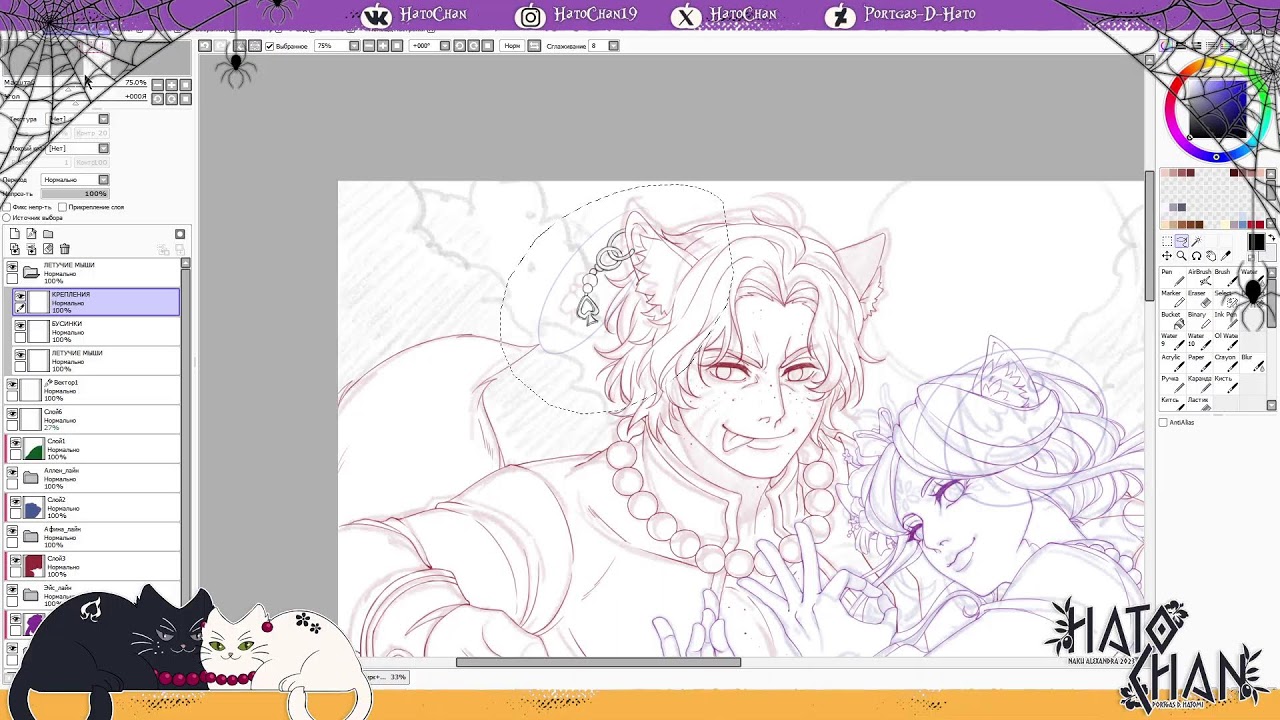Hide the КРЕПЛЕНИЯ layer

coord(20,296)
